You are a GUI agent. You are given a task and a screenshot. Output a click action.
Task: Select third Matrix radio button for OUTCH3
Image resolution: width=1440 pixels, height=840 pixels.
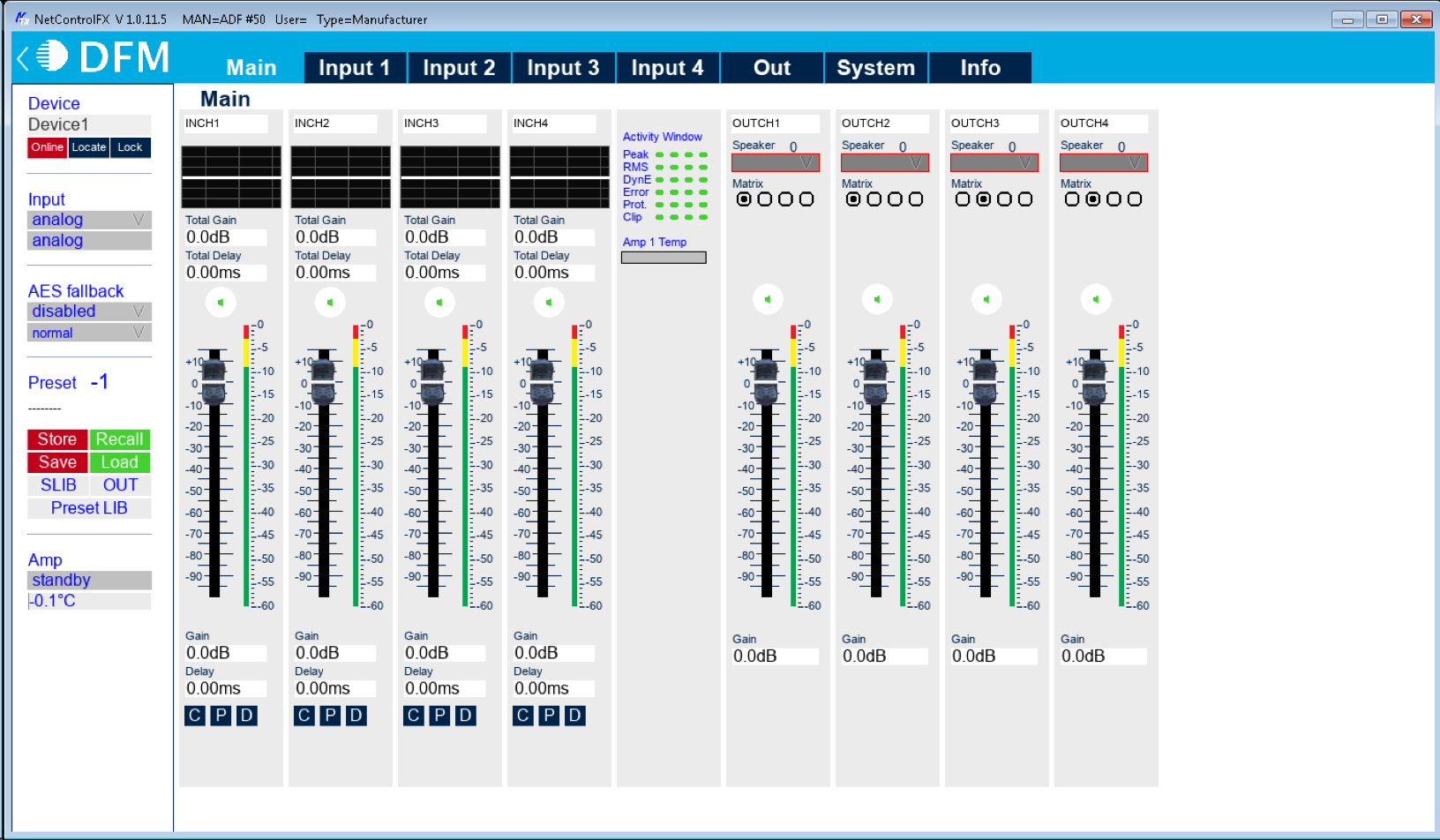pos(1004,199)
